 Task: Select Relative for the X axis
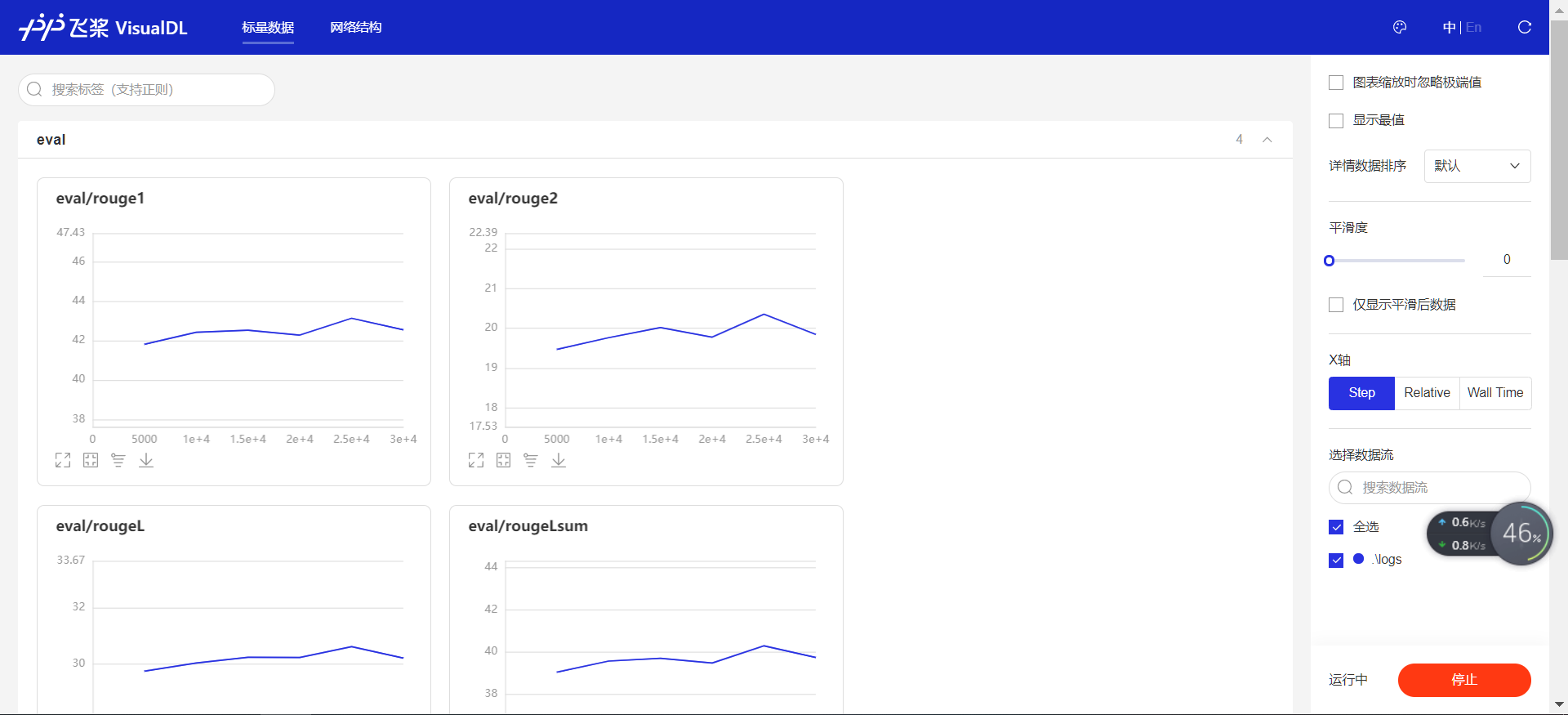[x=1427, y=393]
